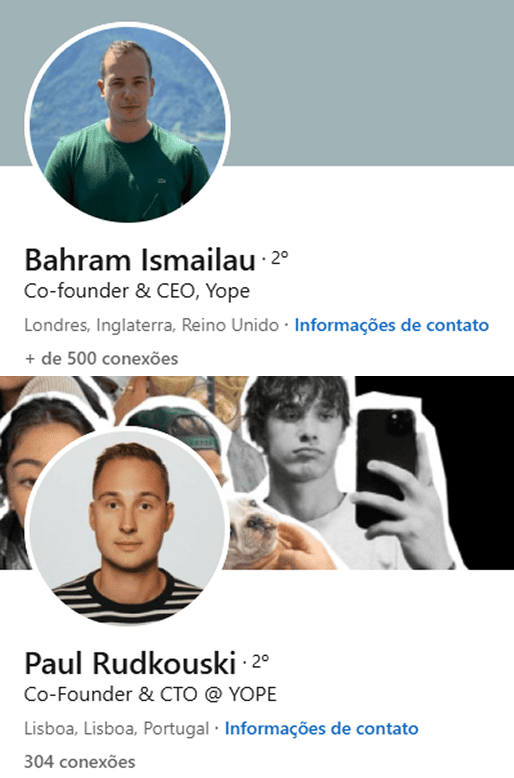514x778 pixels.
Task: Click the mirror-selfie guy in Paul's banner
Action: tap(303, 447)
